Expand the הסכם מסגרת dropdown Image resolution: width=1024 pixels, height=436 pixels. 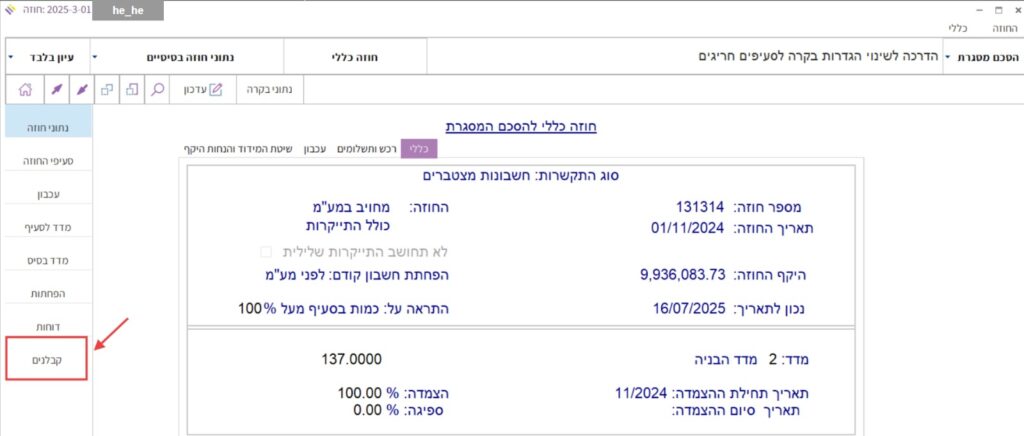click(947, 57)
